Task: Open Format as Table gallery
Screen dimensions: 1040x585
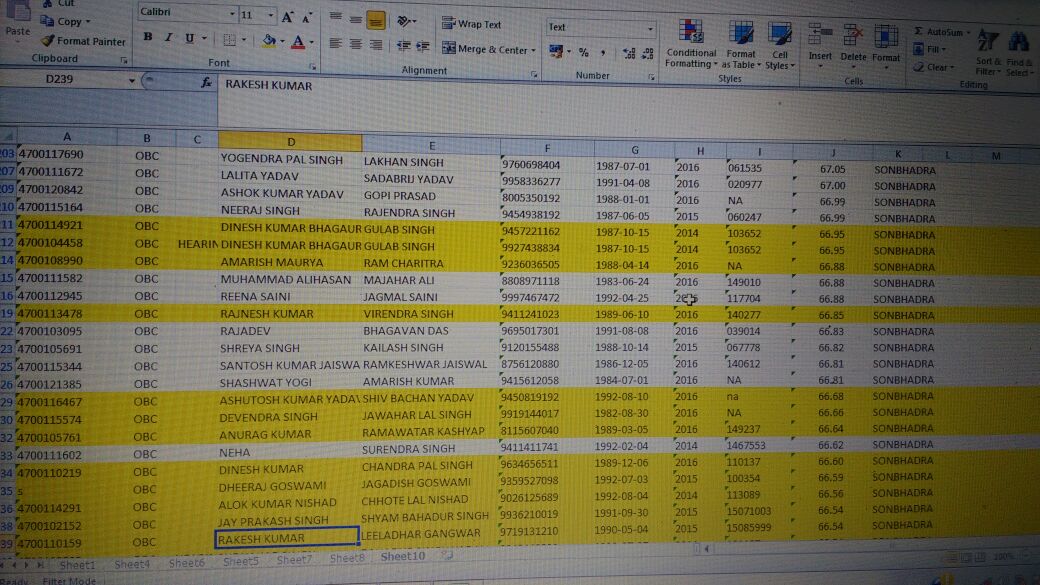Action: click(x=741, y=44)
